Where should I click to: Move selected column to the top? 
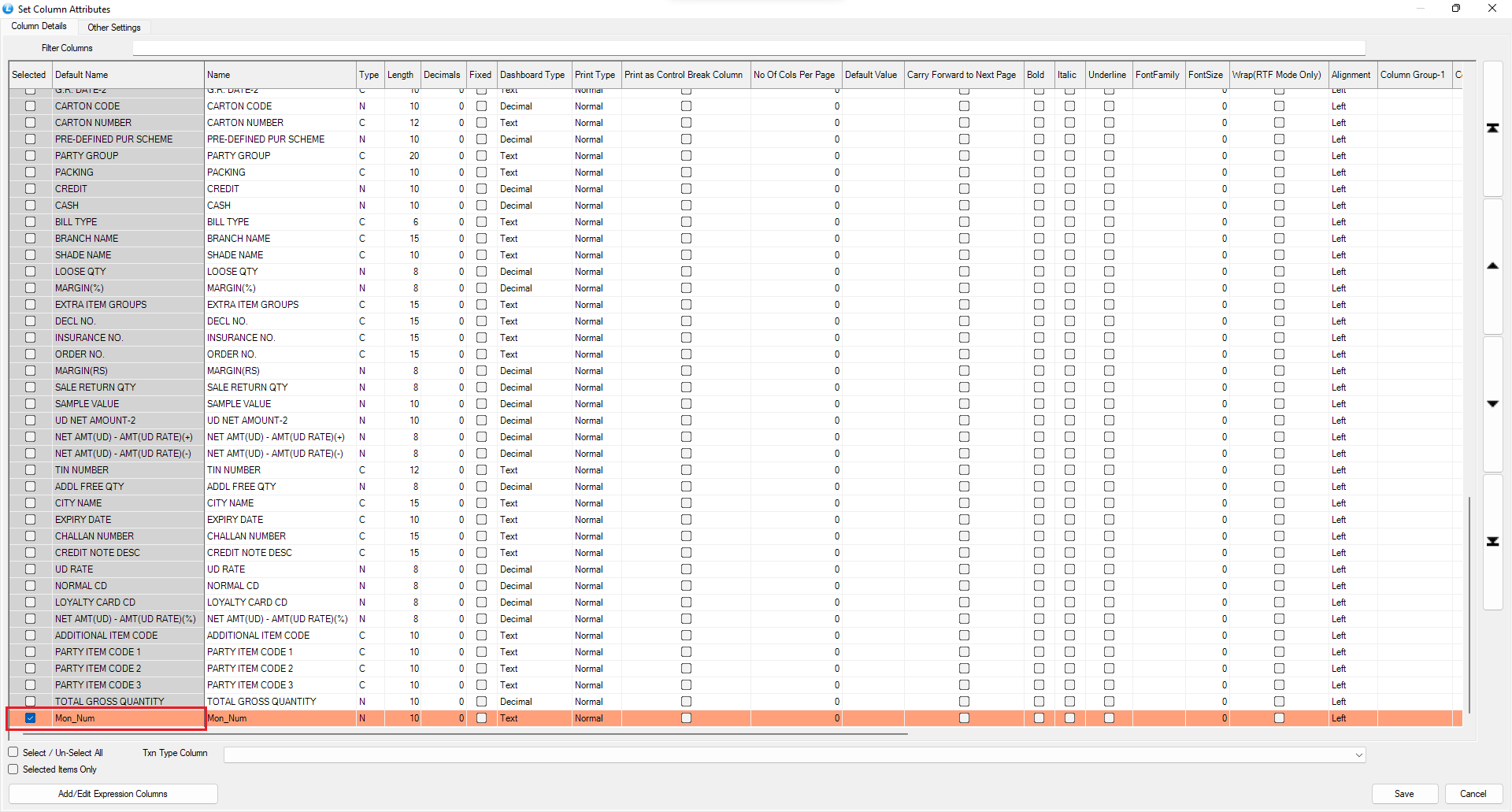tap(1492, 128)
